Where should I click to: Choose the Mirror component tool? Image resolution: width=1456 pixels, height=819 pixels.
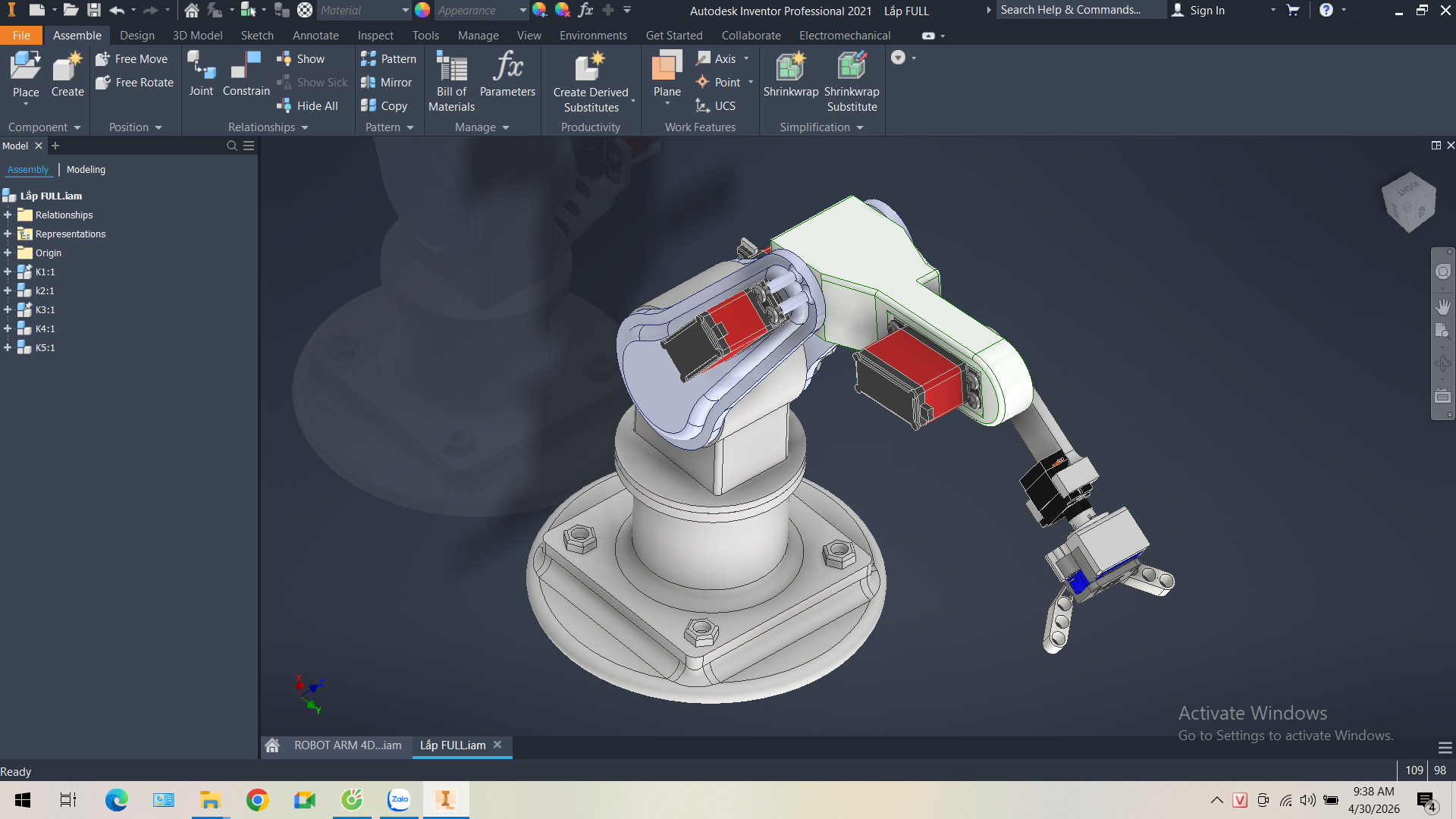pos(387,82)
